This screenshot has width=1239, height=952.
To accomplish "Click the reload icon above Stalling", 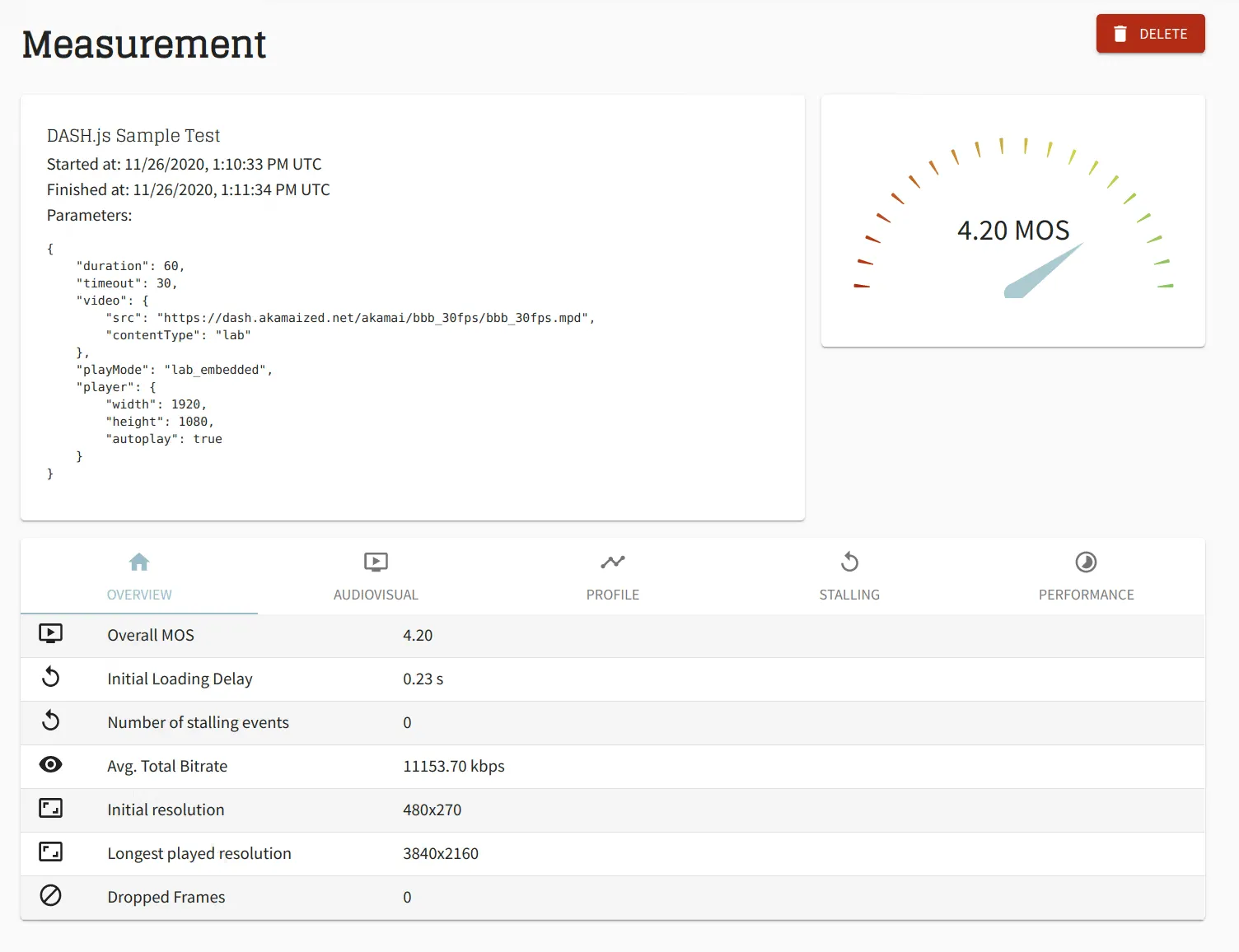I will coord(849,562).
